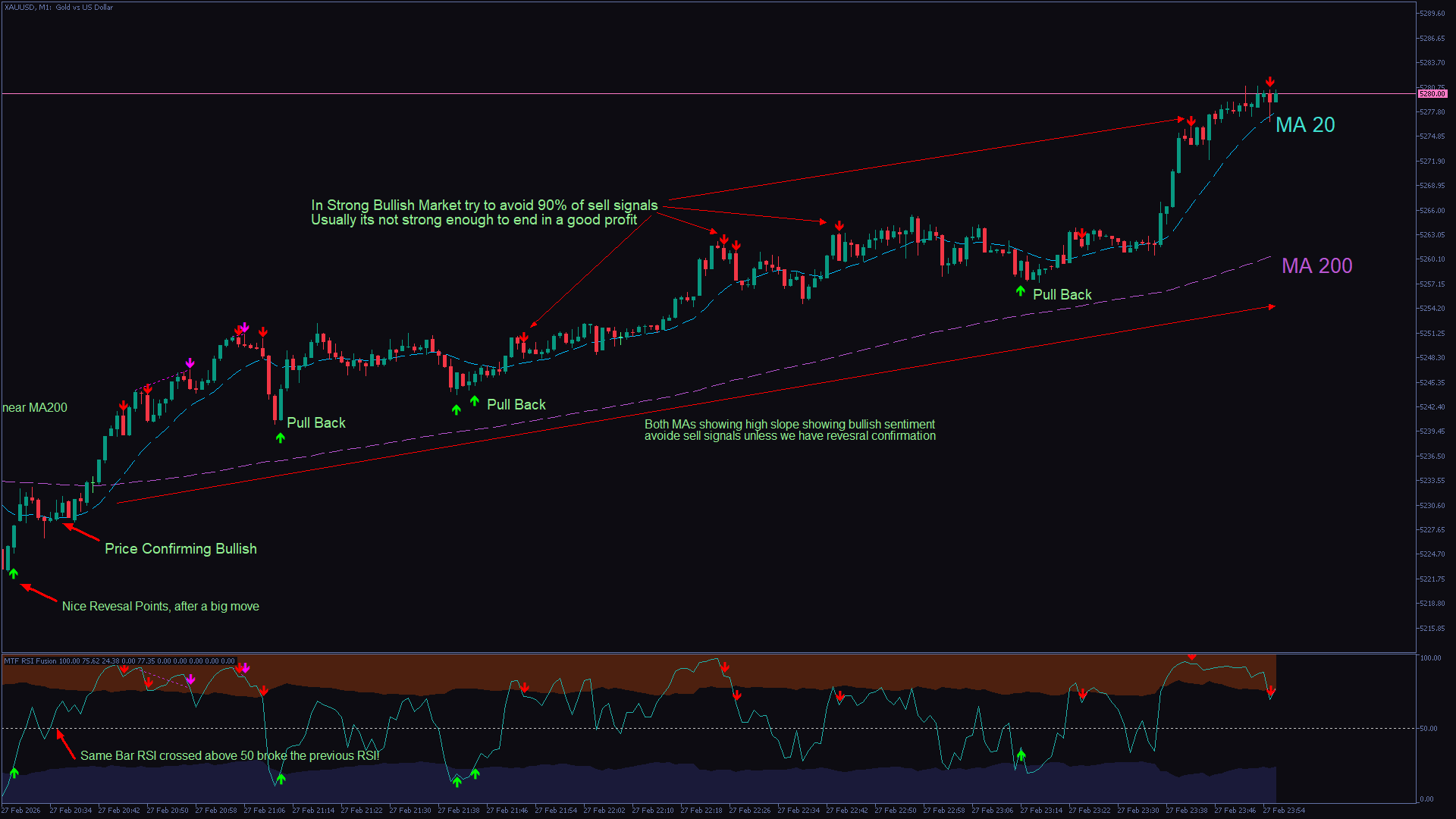Click the 'XAUUSD, M1' chart title
The width and height of the screenshot is (1456, 819).
point(27,8)
